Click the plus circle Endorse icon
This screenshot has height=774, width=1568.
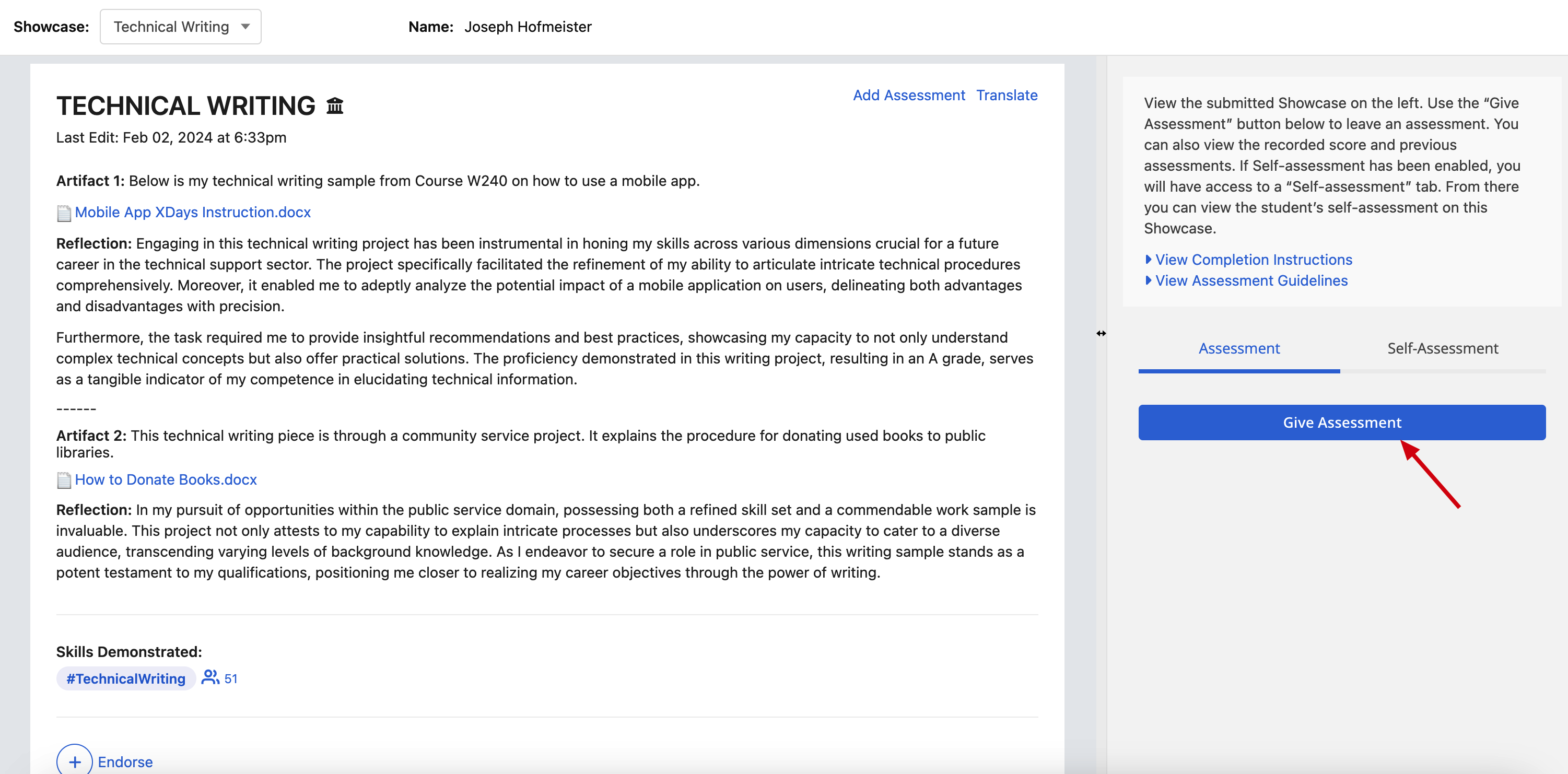(75, 760)
